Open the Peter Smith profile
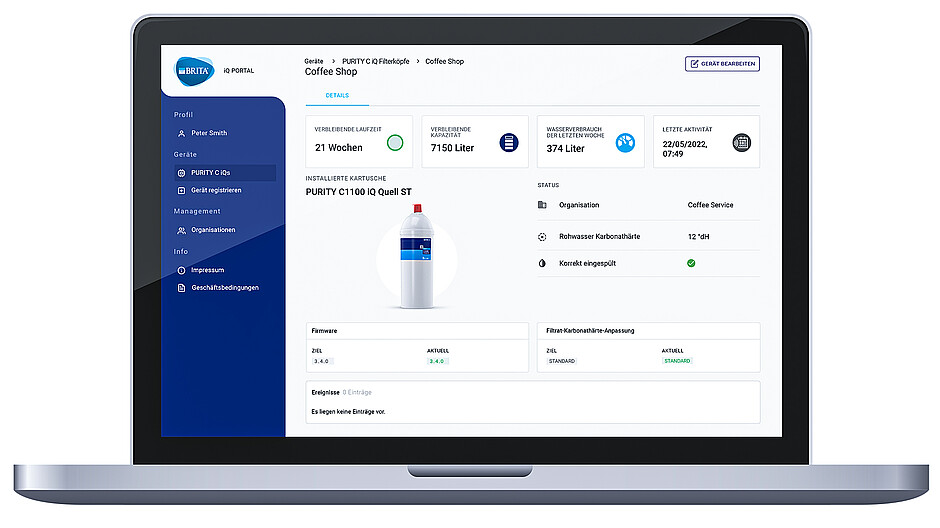The width and height of the screenshot is (940, 528). 208,133
